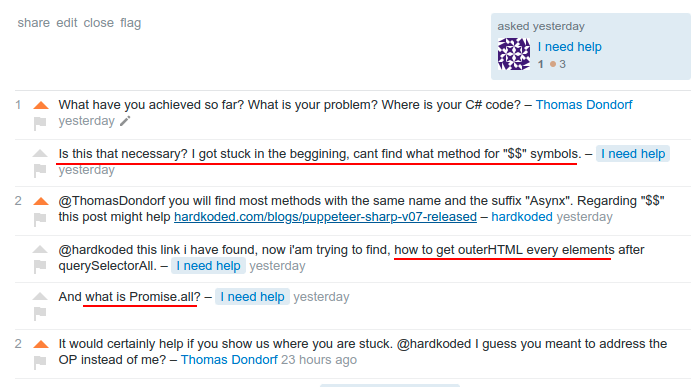This screenshot has height=387, width=700.
Task: Upvote the 'And what is Promise.all?' comment
Action: [x=40, y=296]
